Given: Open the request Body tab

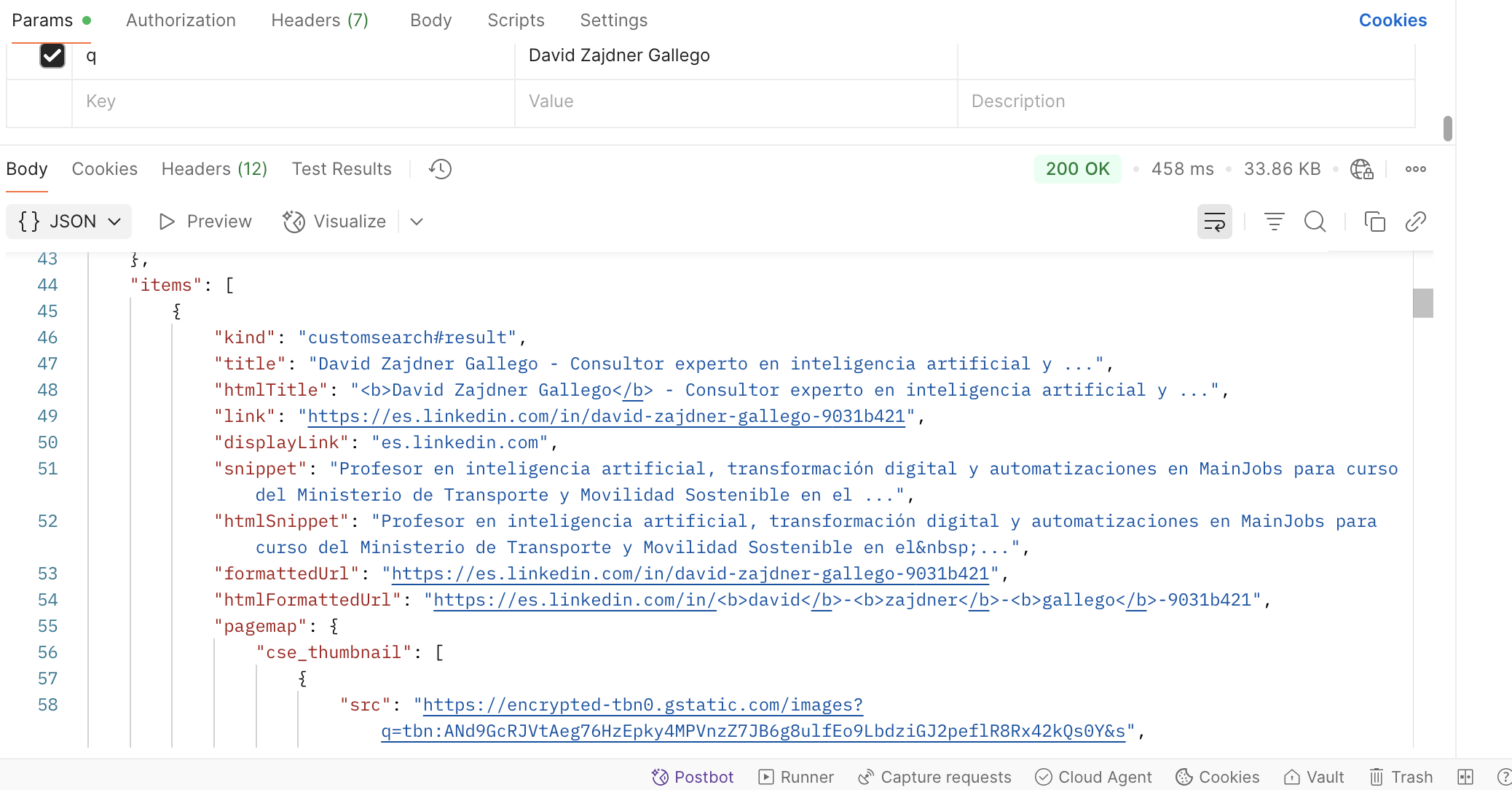Looking at the screenshot, I should (x=430, y=20).
